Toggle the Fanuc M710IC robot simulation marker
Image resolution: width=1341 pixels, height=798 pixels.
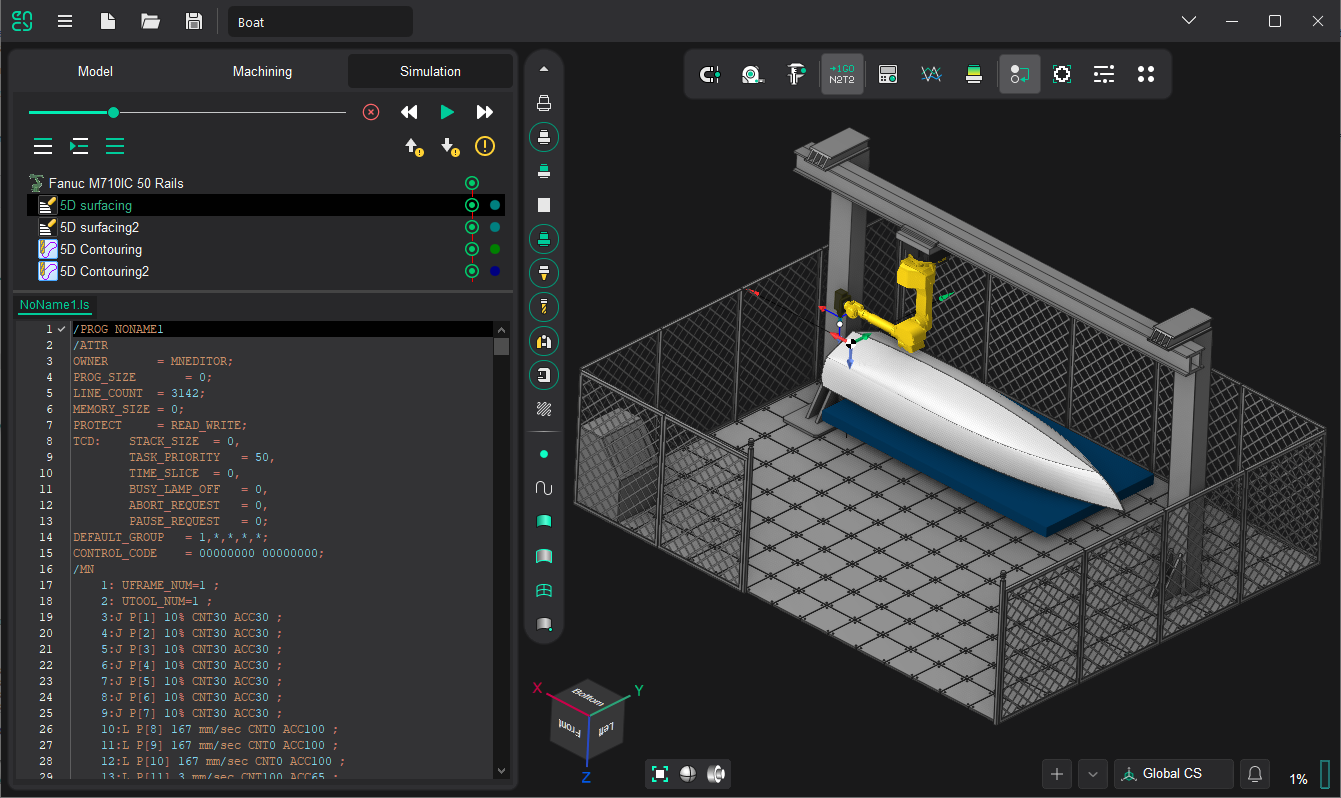472,183
